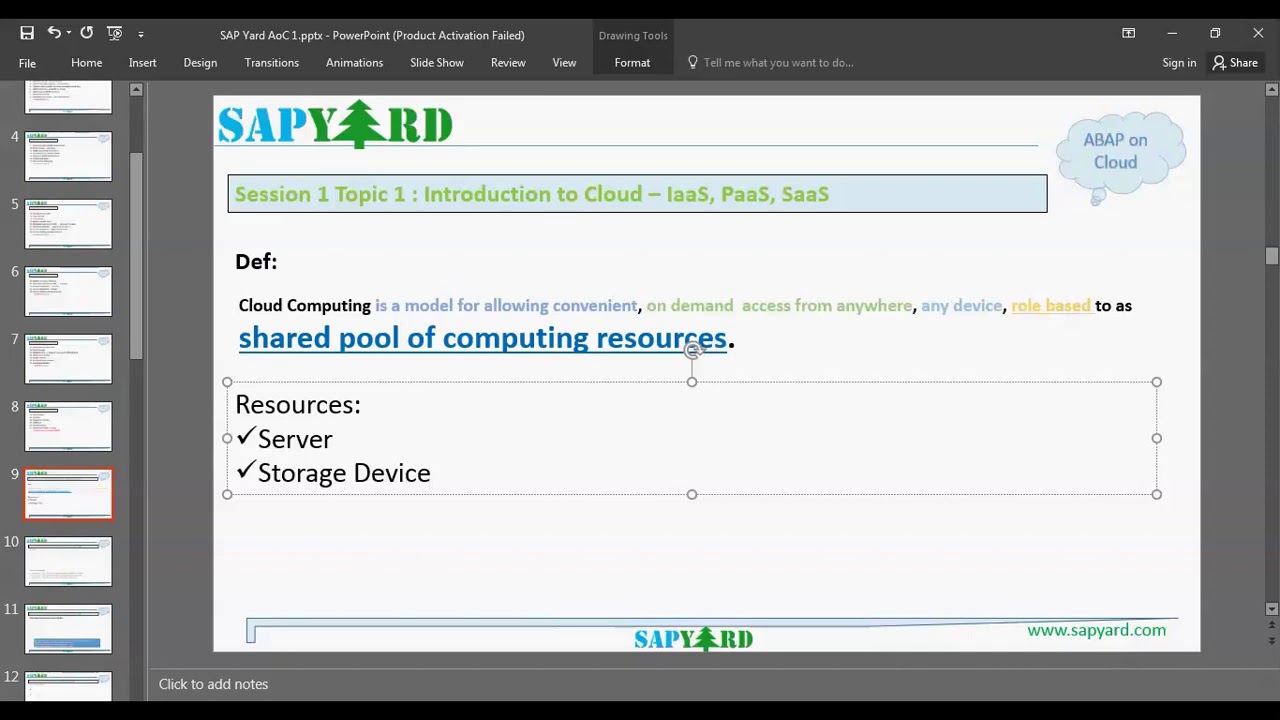The height and width of the screenshot is (720, 1280).
Task: Switch to the Animations tab
Action: tap(354, 62)
